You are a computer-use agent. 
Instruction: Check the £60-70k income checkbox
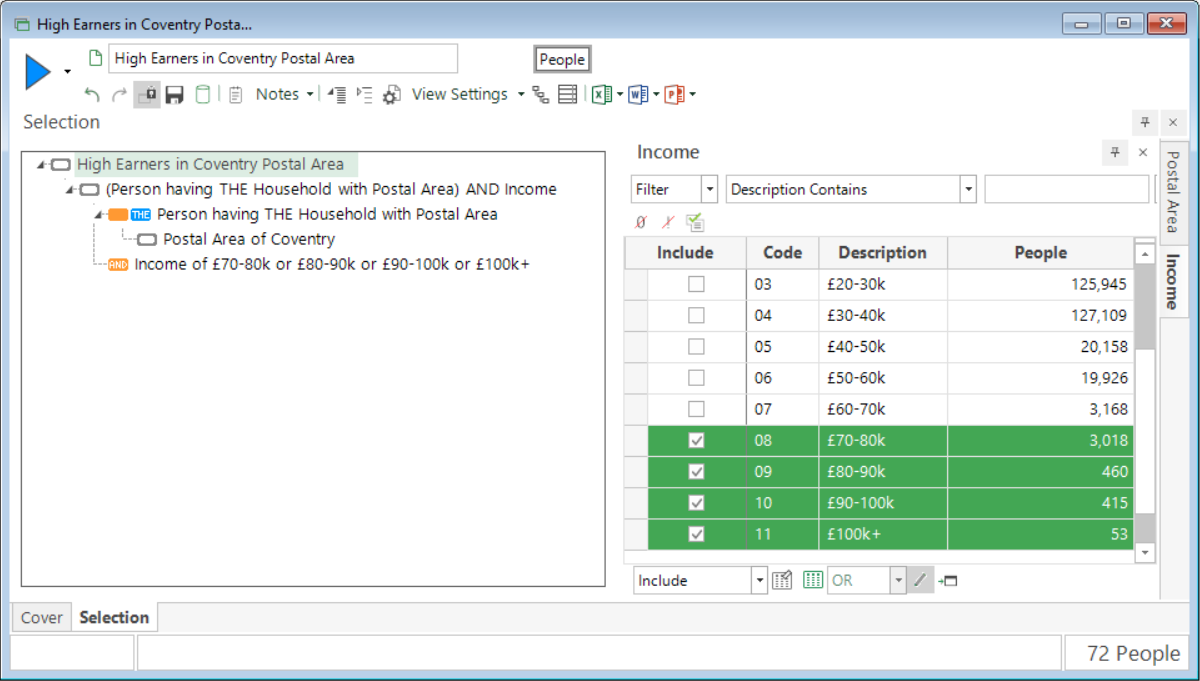click(697, 409)
